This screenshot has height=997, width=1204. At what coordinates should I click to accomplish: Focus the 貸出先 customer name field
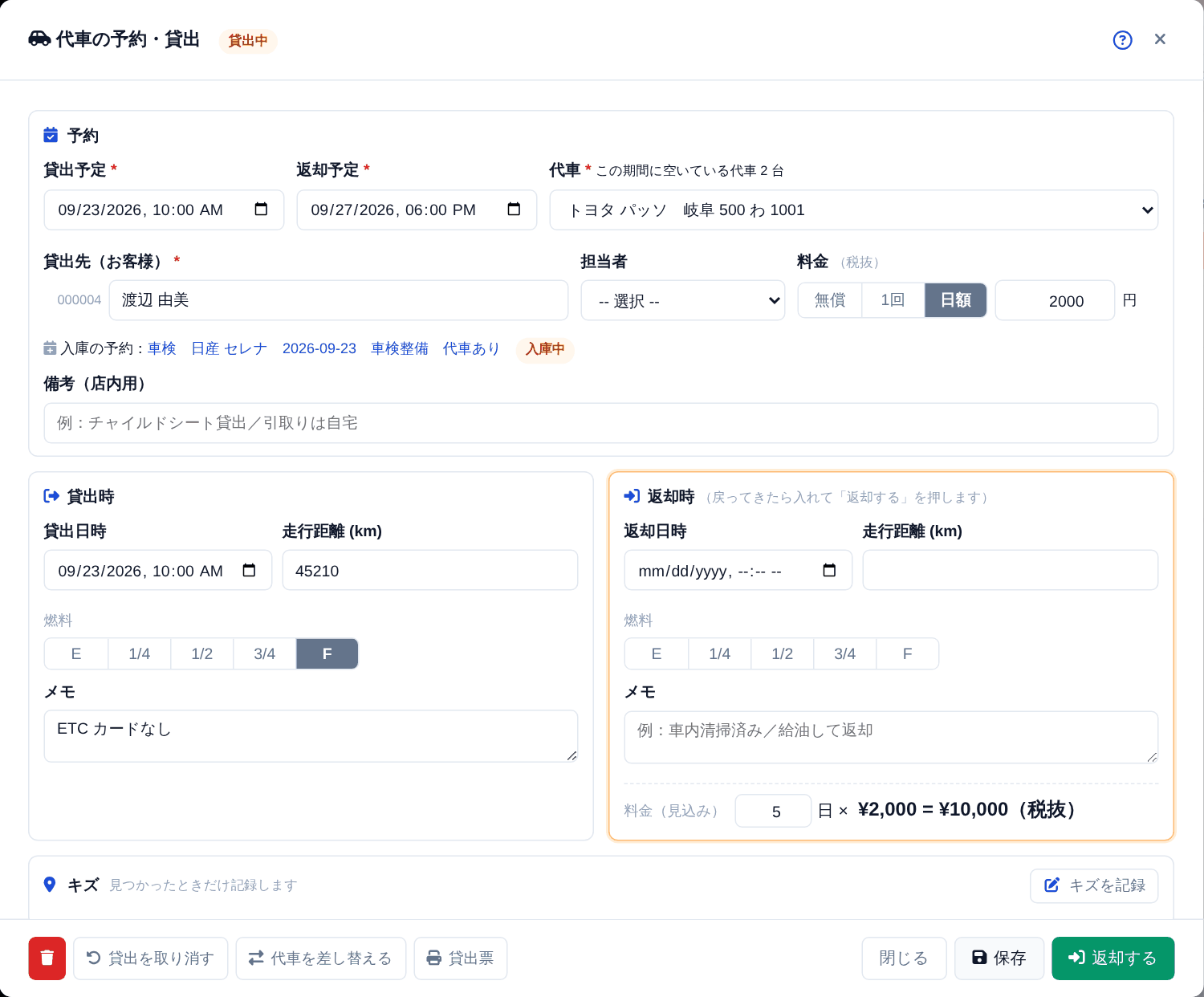pos(339,300)
